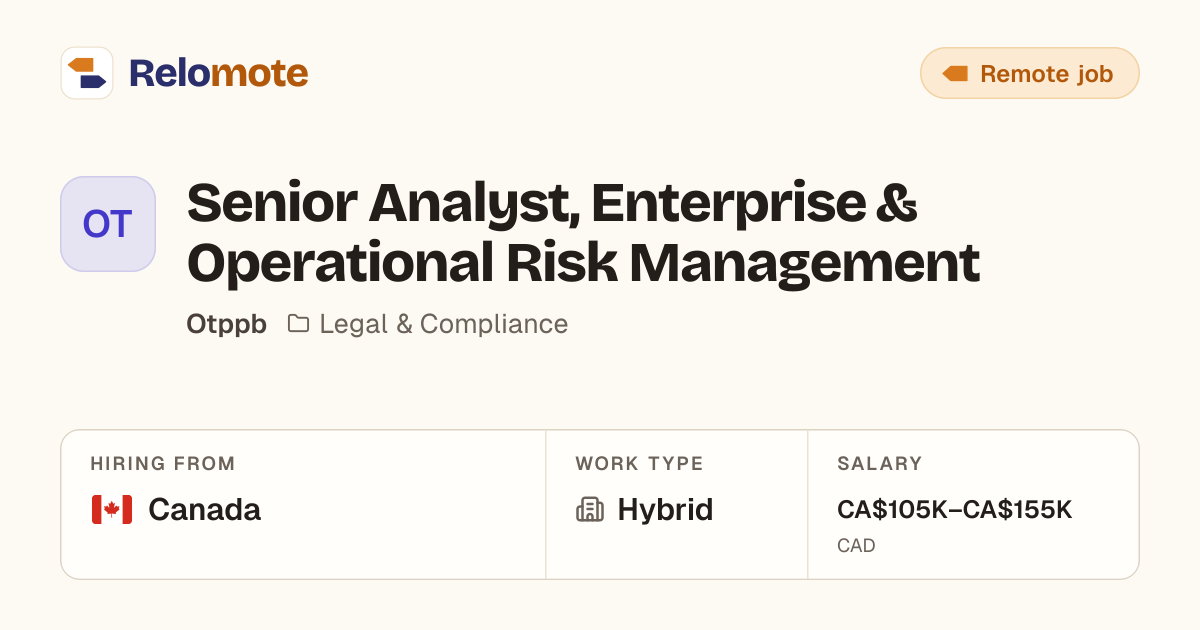Click the Relomote logo icon

[87, 73]
